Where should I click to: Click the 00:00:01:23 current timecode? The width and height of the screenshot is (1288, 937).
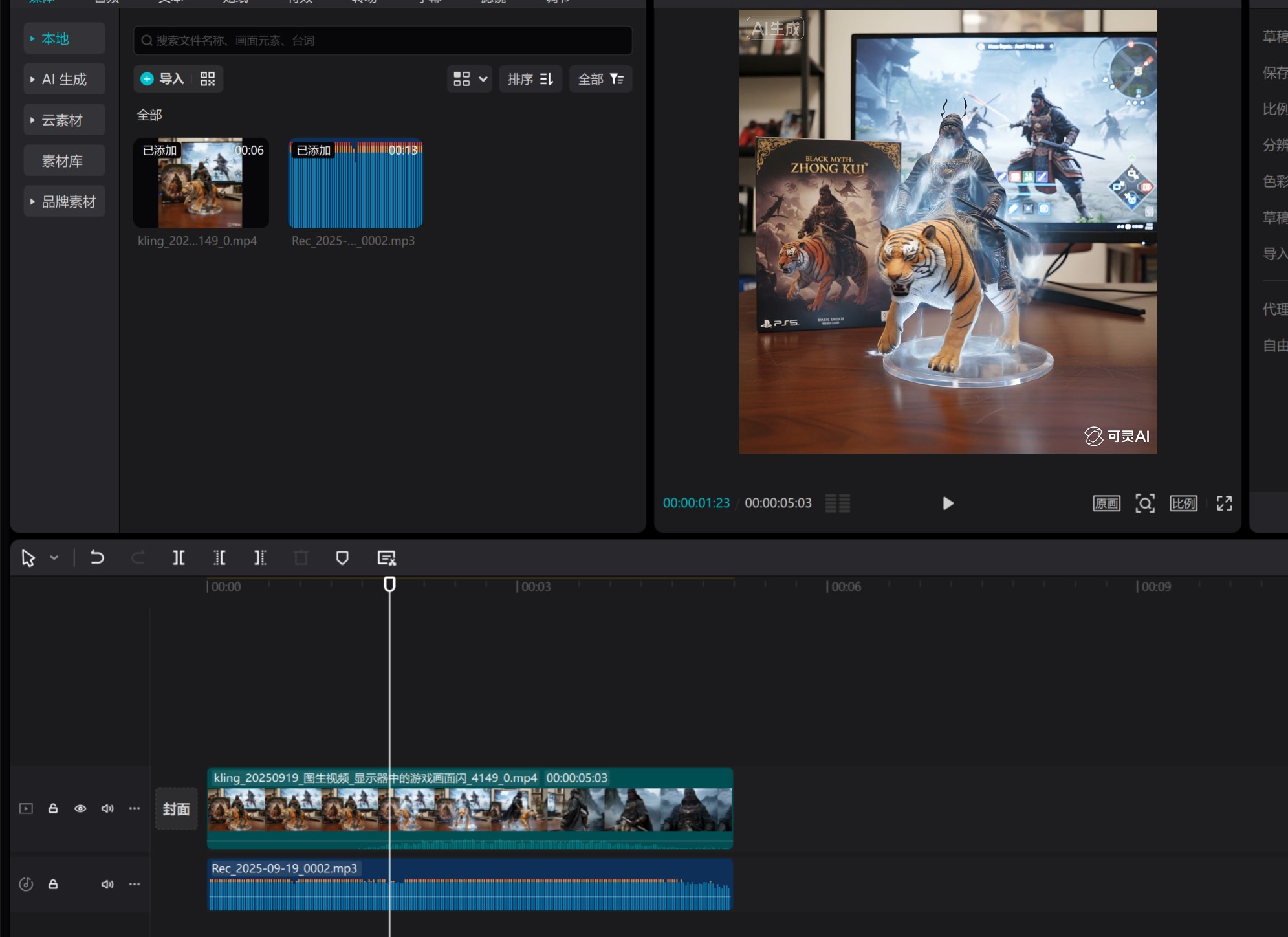pos(696,503)
